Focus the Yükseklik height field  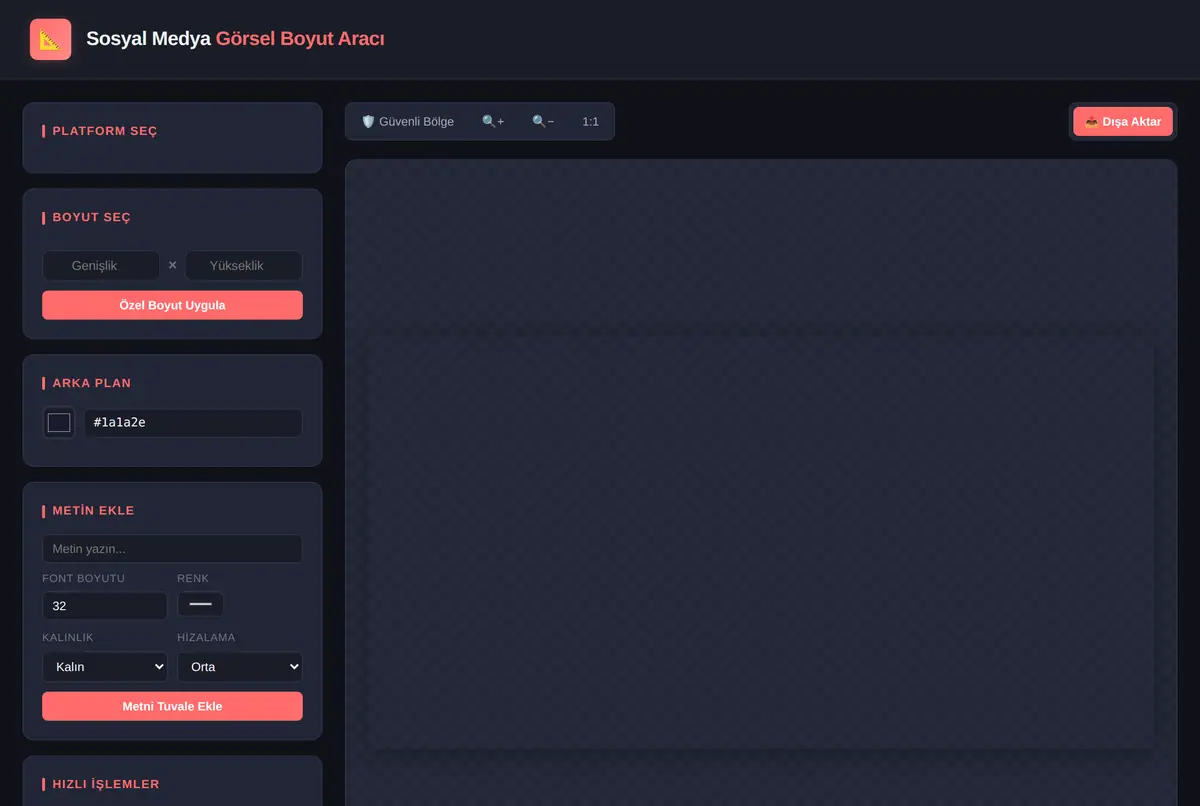click(x=243, y=266)
